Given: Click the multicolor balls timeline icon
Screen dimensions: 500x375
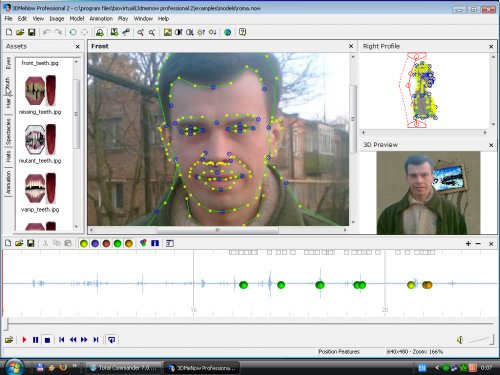Looking at the screenshot, I should click(x=143, y=243).
